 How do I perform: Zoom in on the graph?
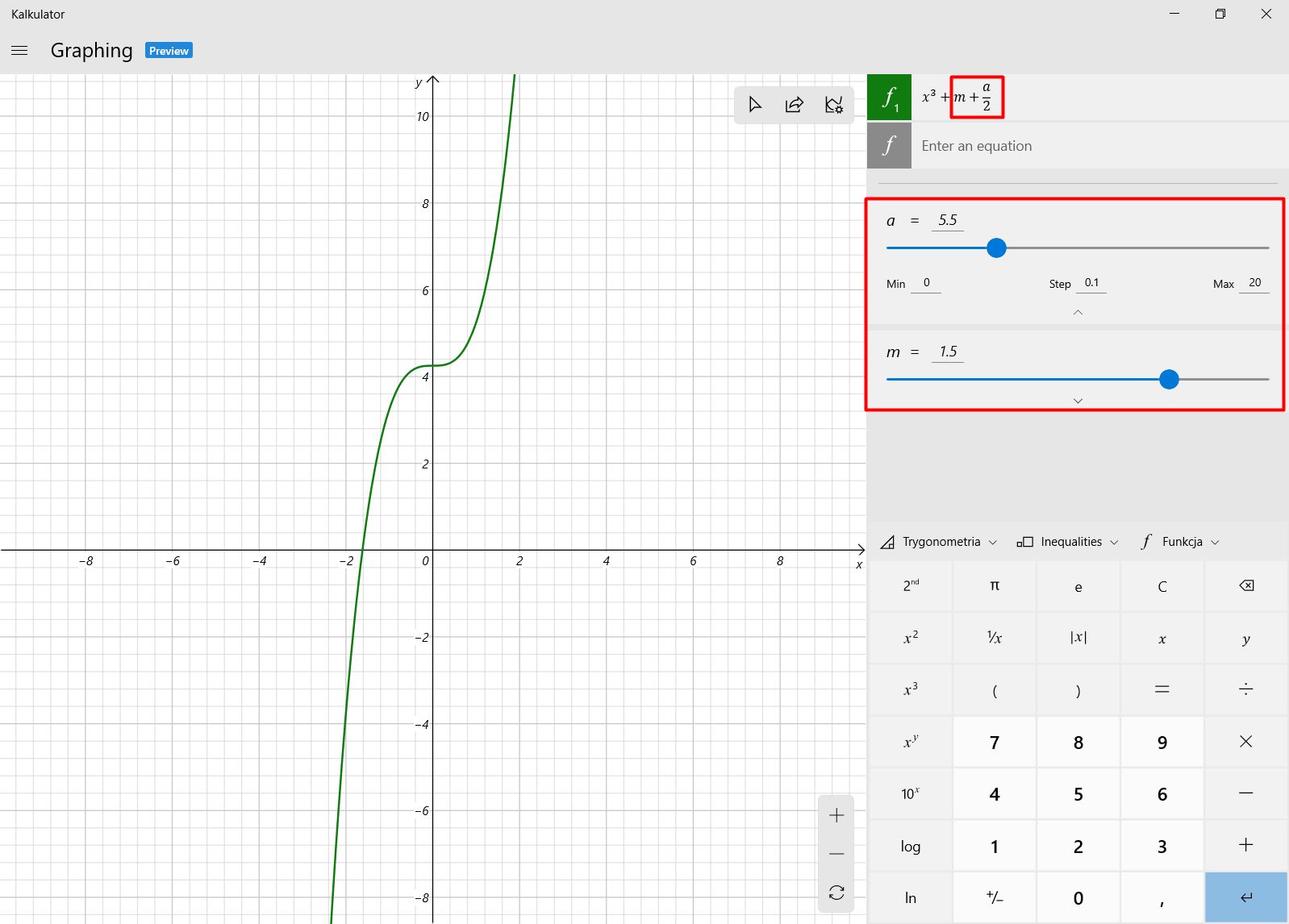[836, 815]
